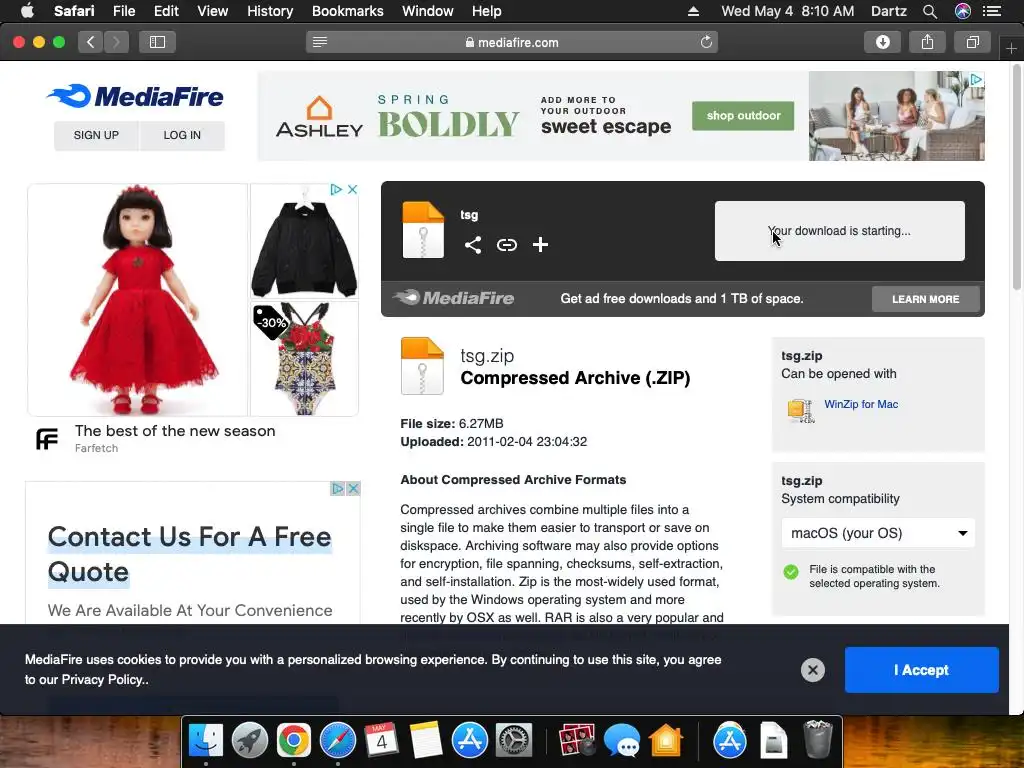Click the eject icon in menu bar
The image size is (1024, 768).
pos(694,11)
